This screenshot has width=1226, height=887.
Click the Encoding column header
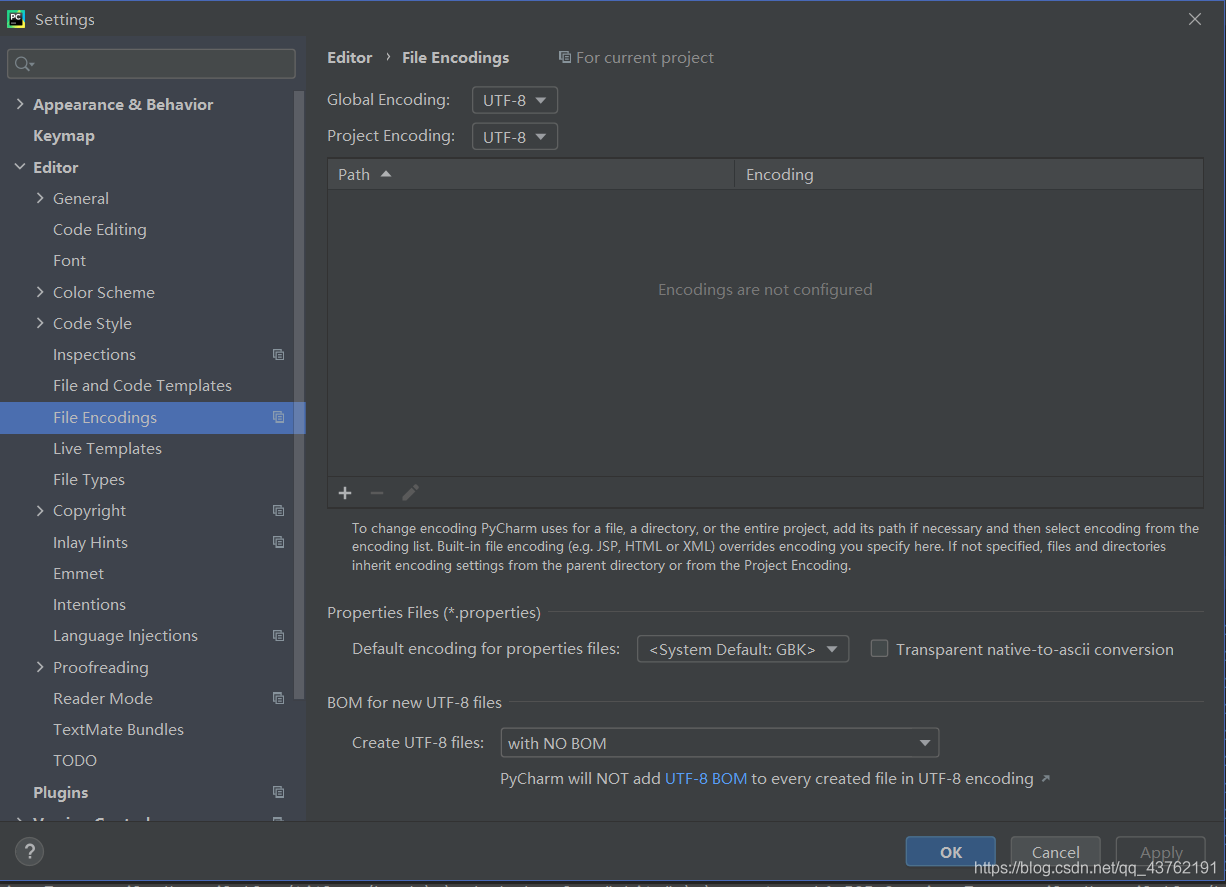968,174
